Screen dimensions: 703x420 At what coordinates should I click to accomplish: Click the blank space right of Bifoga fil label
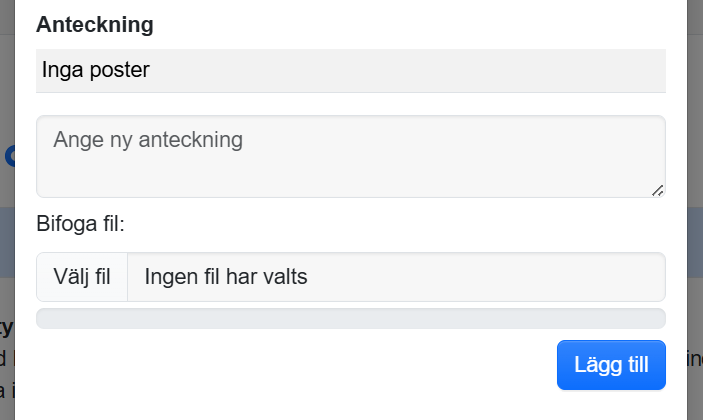[x=400, y=224]
